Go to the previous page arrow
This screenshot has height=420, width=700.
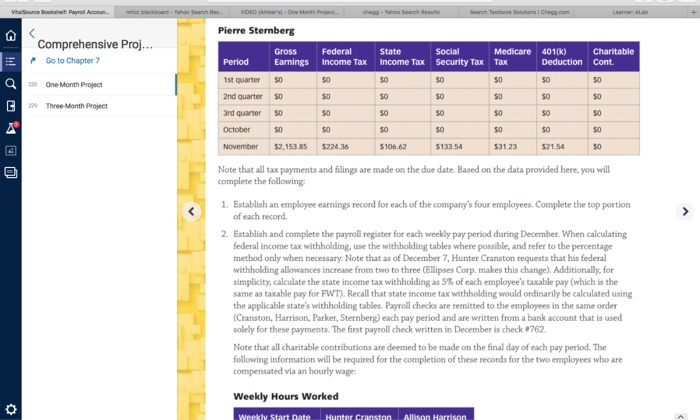(x=191, y=211)
